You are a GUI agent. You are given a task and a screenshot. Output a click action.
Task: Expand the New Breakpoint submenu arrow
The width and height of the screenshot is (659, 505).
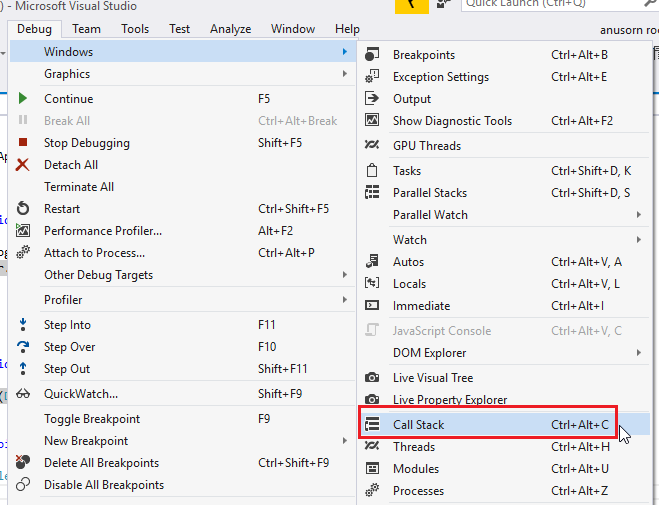(x=345, y=440)
